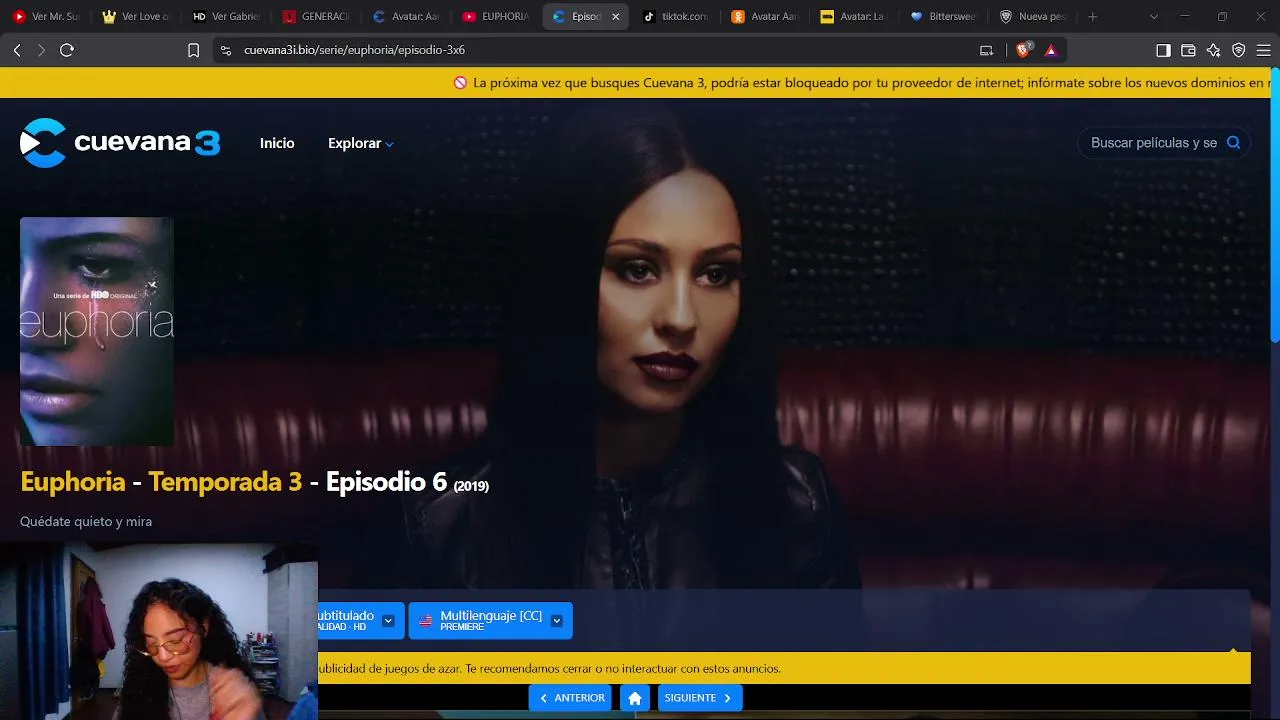Go to series home icon button
Screen dimensions: 1280x720
(x=635, y=698)
